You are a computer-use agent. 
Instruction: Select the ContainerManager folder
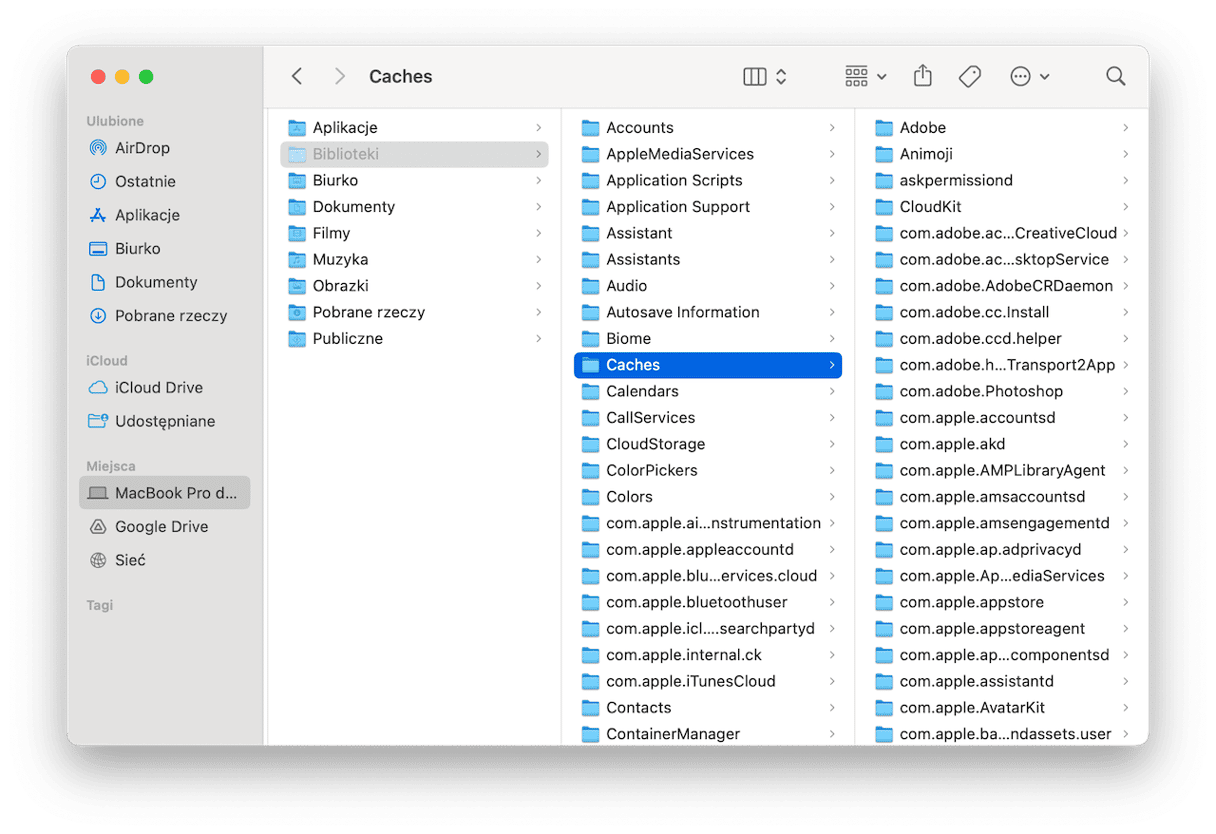[x=708, y=734]
